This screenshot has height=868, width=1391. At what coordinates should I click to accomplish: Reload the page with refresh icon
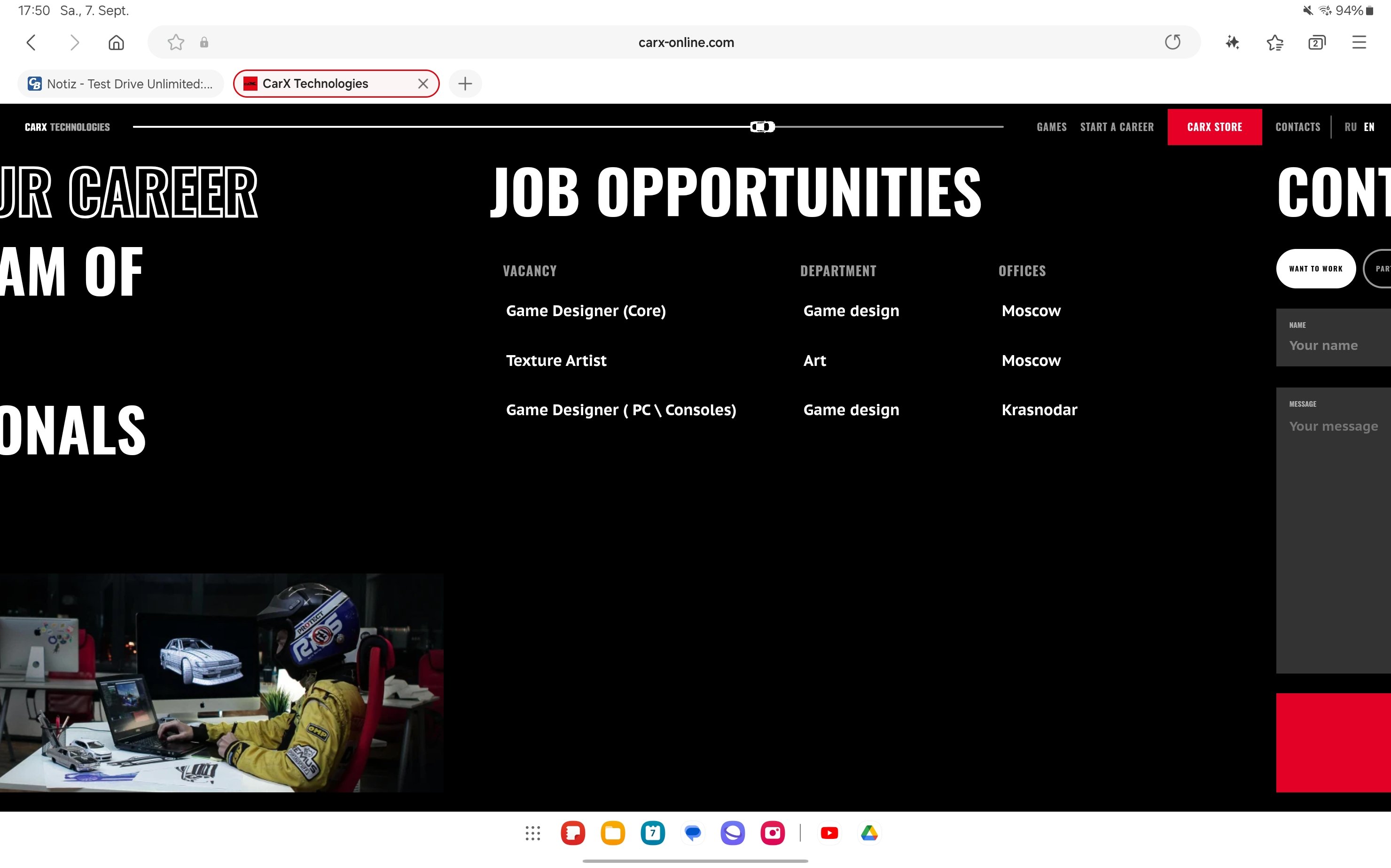[1172, 42]
